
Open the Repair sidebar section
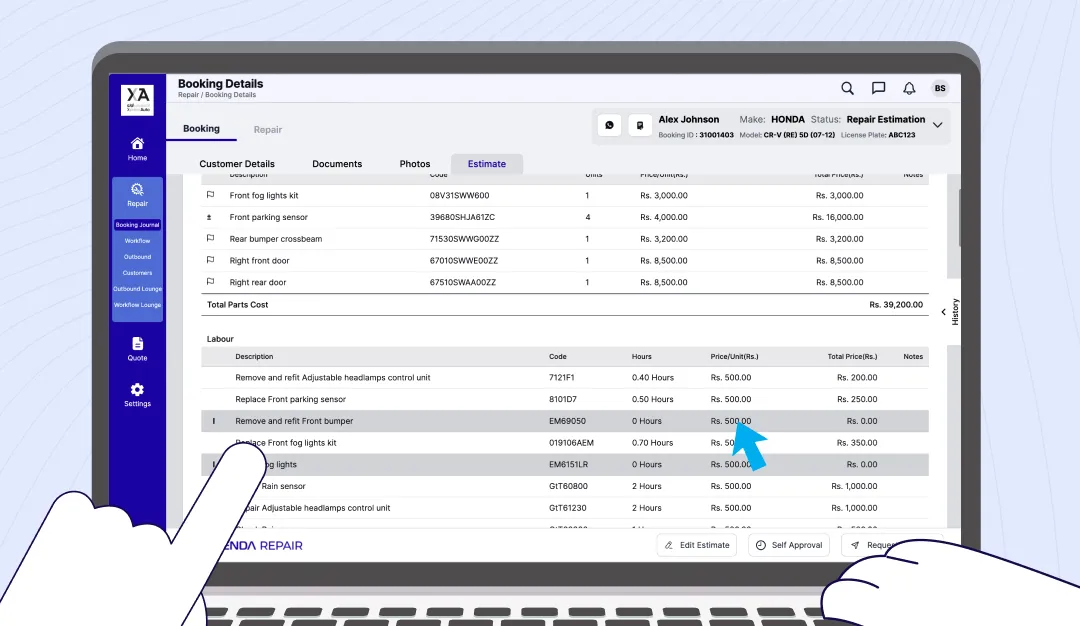(x=137, y=195)
